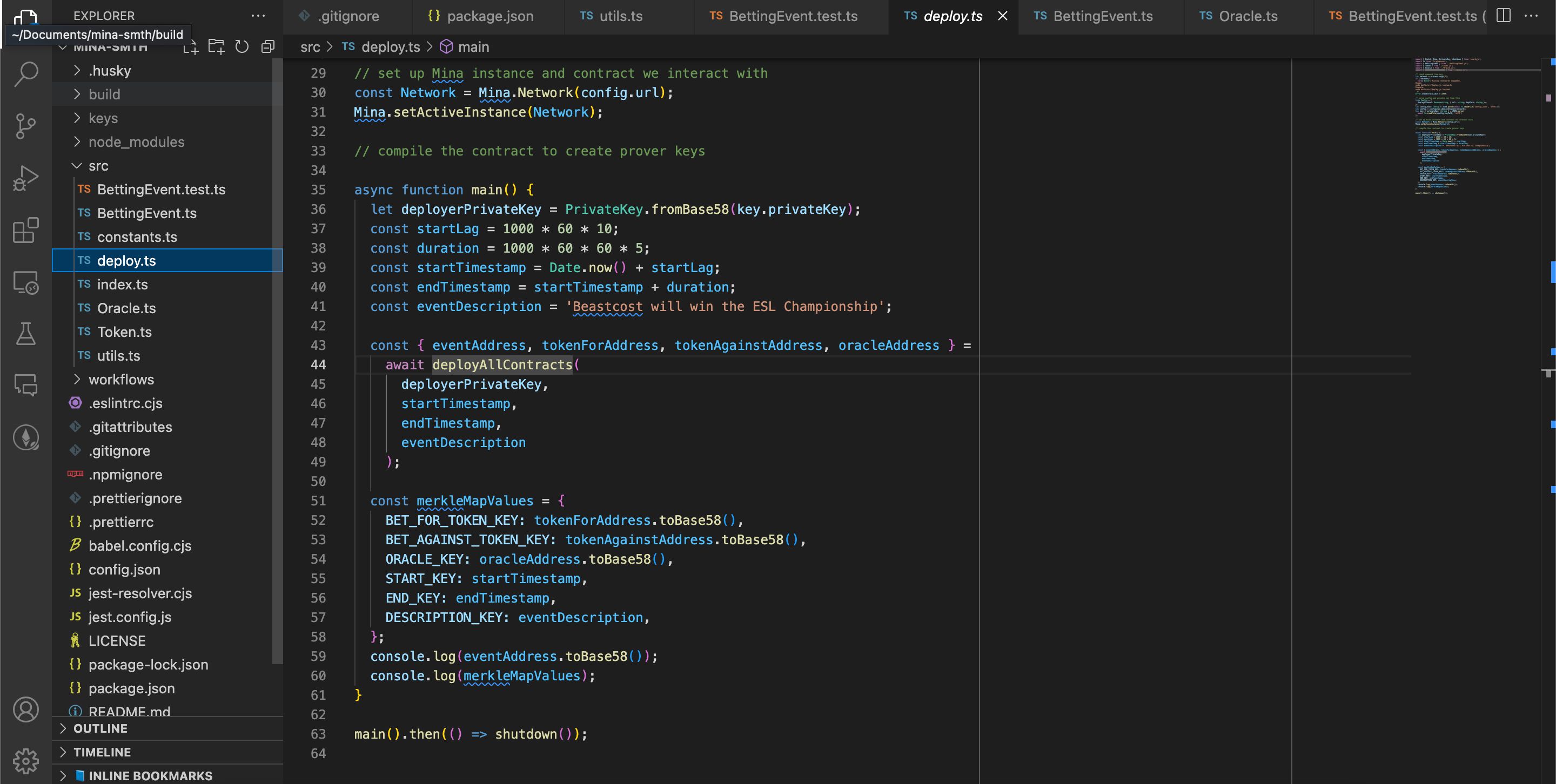Expand the build folder
This screenshot has width=1556, height=784.
168,94
